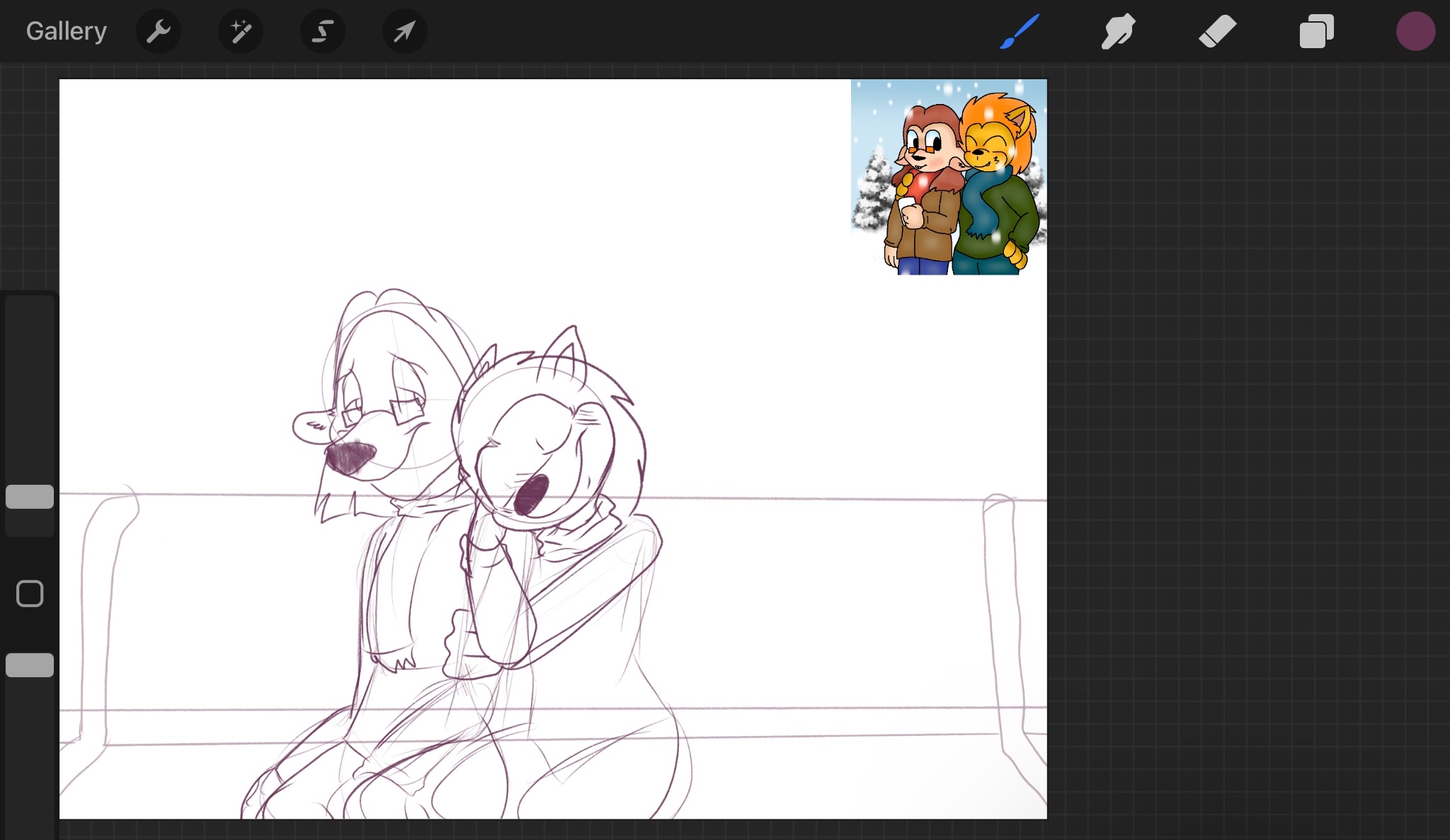
Task: Activate the Transform arrow tool
Action: pos(404,31)
